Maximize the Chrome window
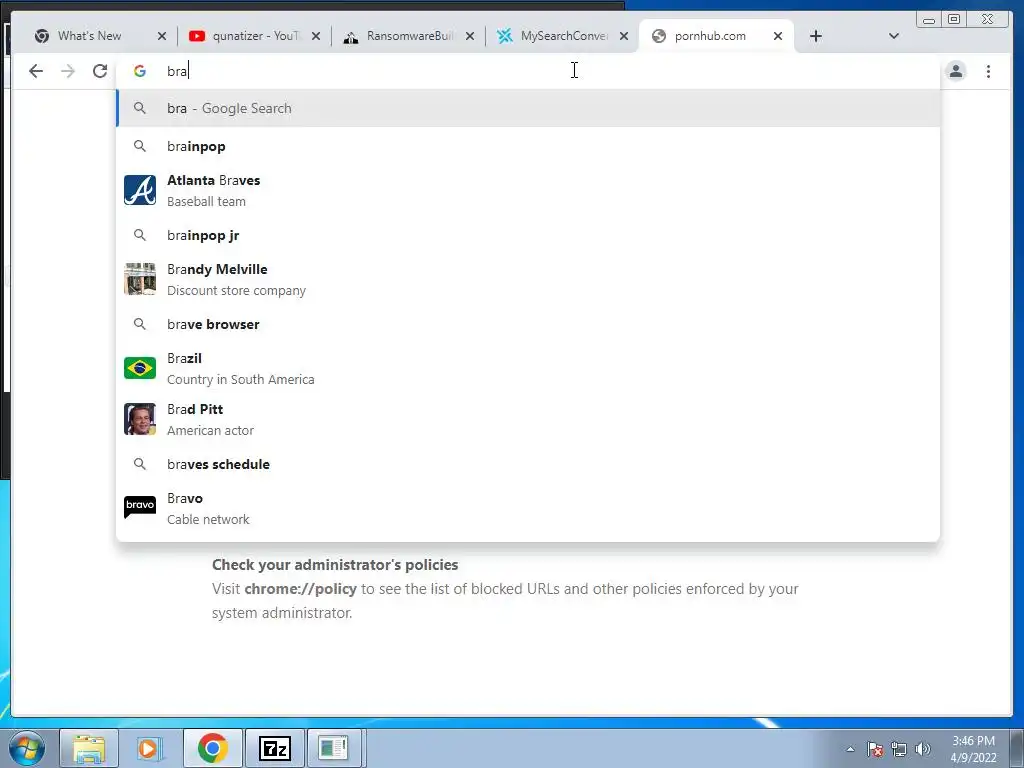1024x768 pixels. click(x=954, y=20)
